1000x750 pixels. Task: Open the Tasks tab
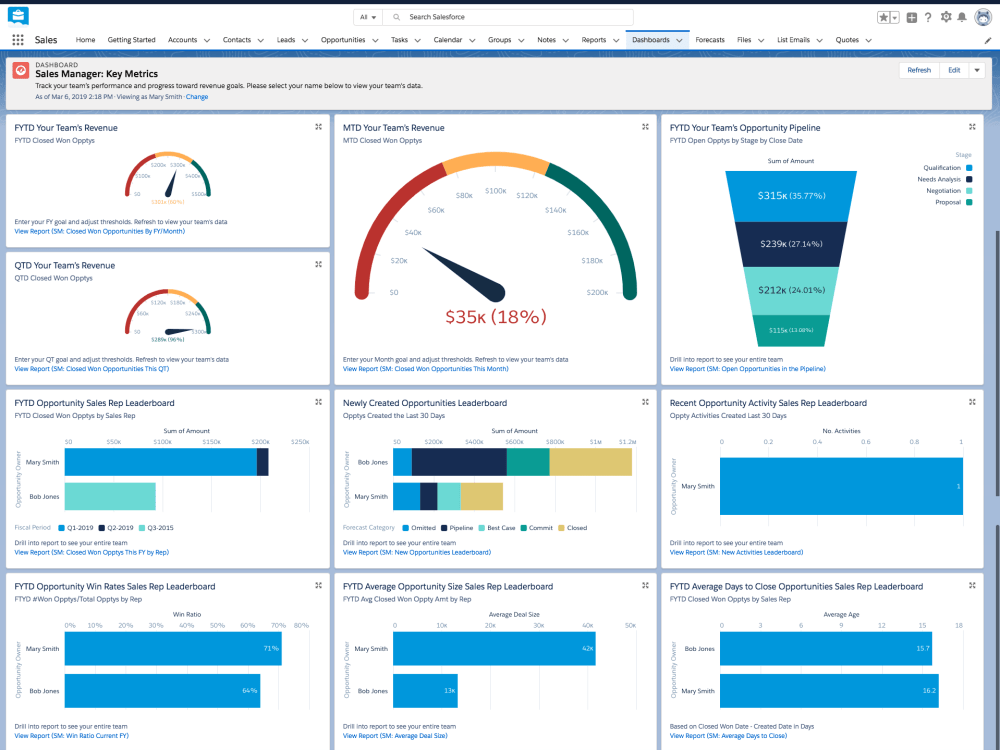[399, 40]
